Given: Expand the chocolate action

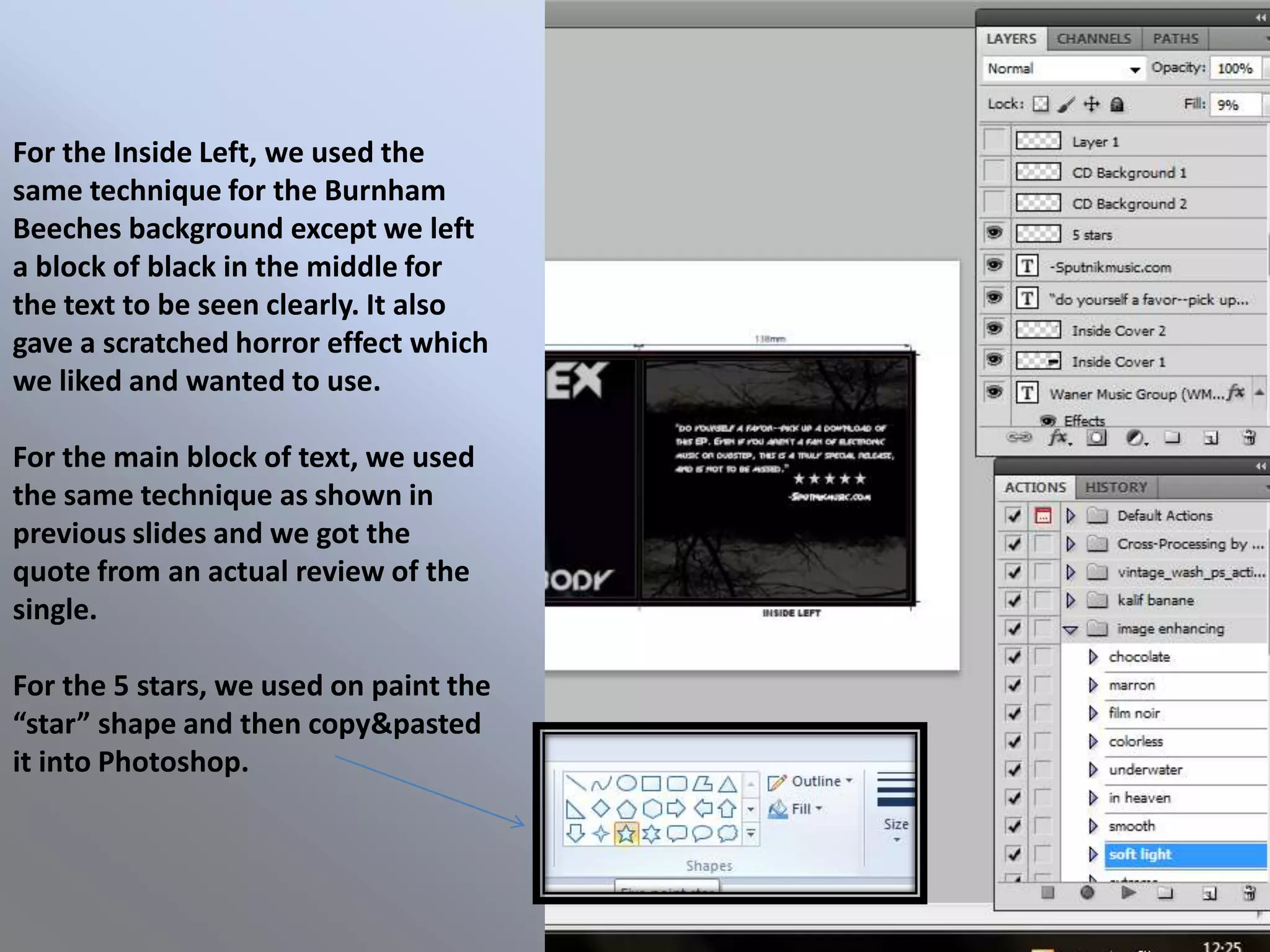Looking at the screenshot, I should coord(1093,656).
